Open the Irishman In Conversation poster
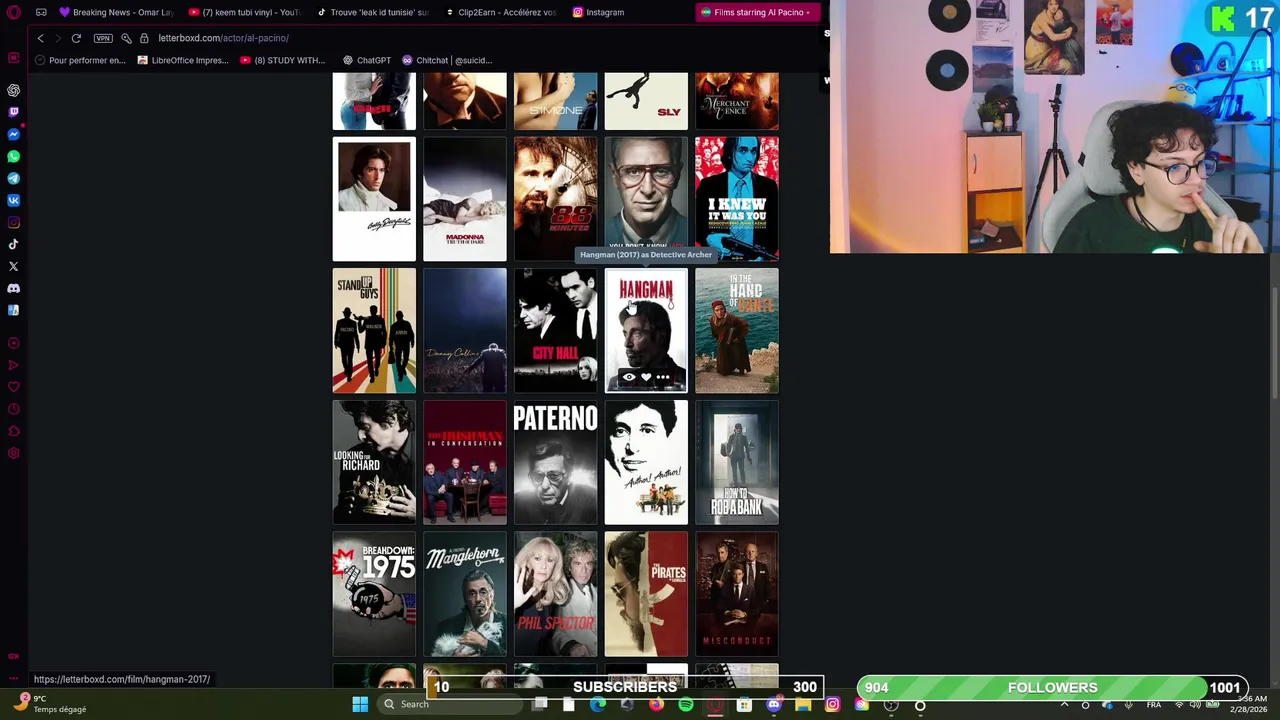The height and width of the screenshot is (720, 1280). click(465, 462)
